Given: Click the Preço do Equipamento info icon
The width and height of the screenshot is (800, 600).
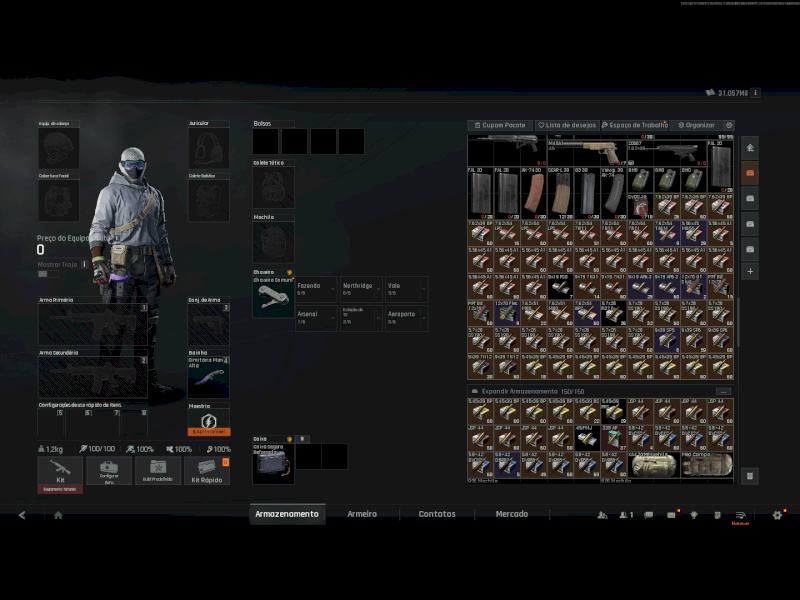Looking at the screenshot, I should pos(116,238).
